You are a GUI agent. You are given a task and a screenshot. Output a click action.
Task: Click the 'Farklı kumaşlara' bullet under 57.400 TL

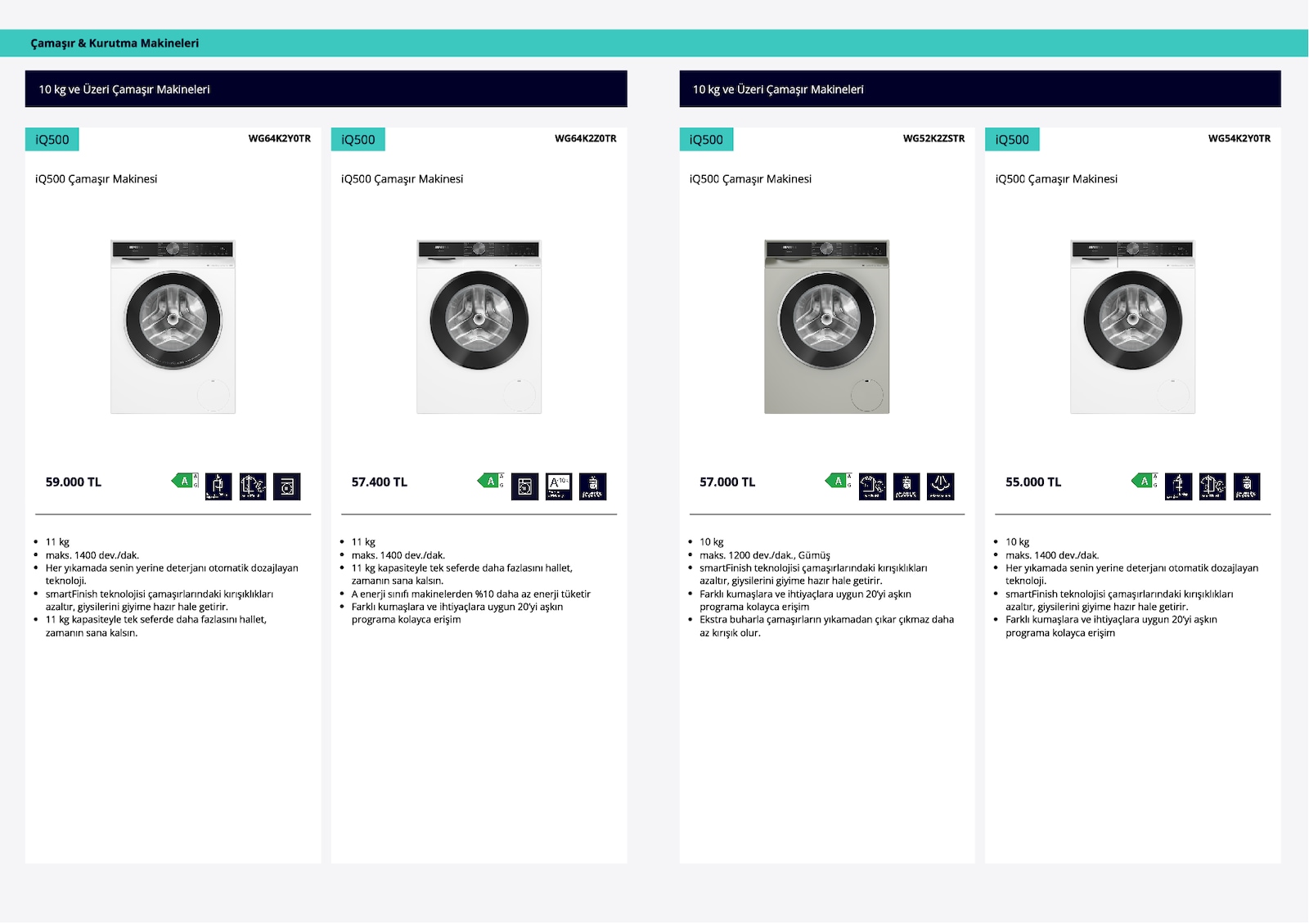457,613
